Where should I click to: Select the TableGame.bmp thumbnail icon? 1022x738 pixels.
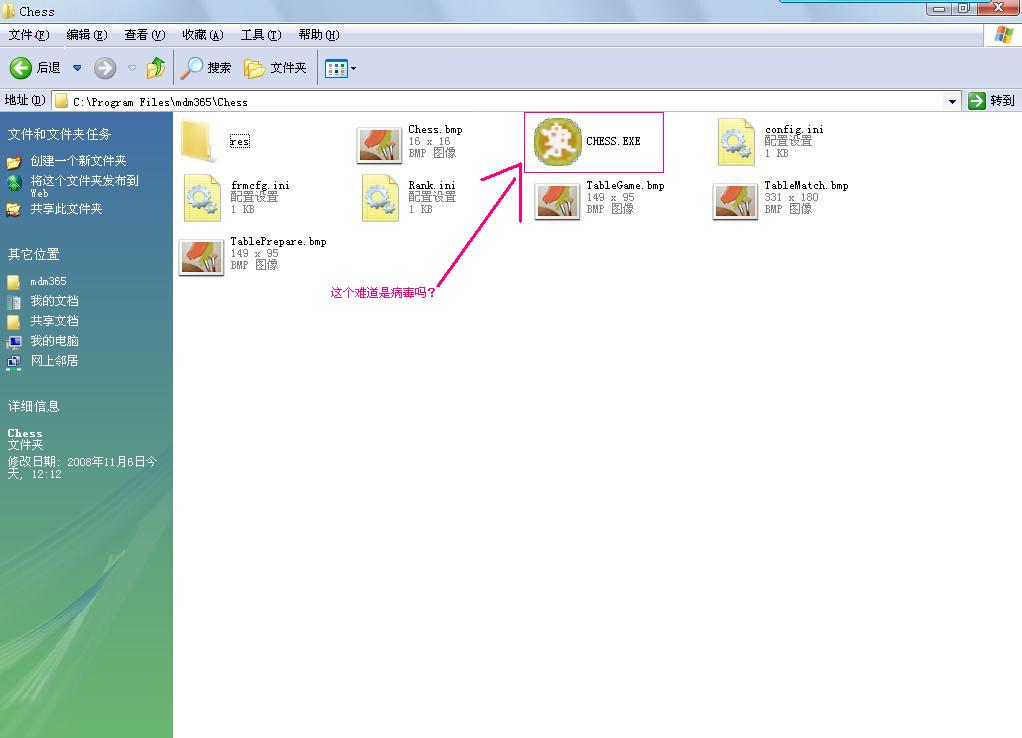(x=557, y=201)
